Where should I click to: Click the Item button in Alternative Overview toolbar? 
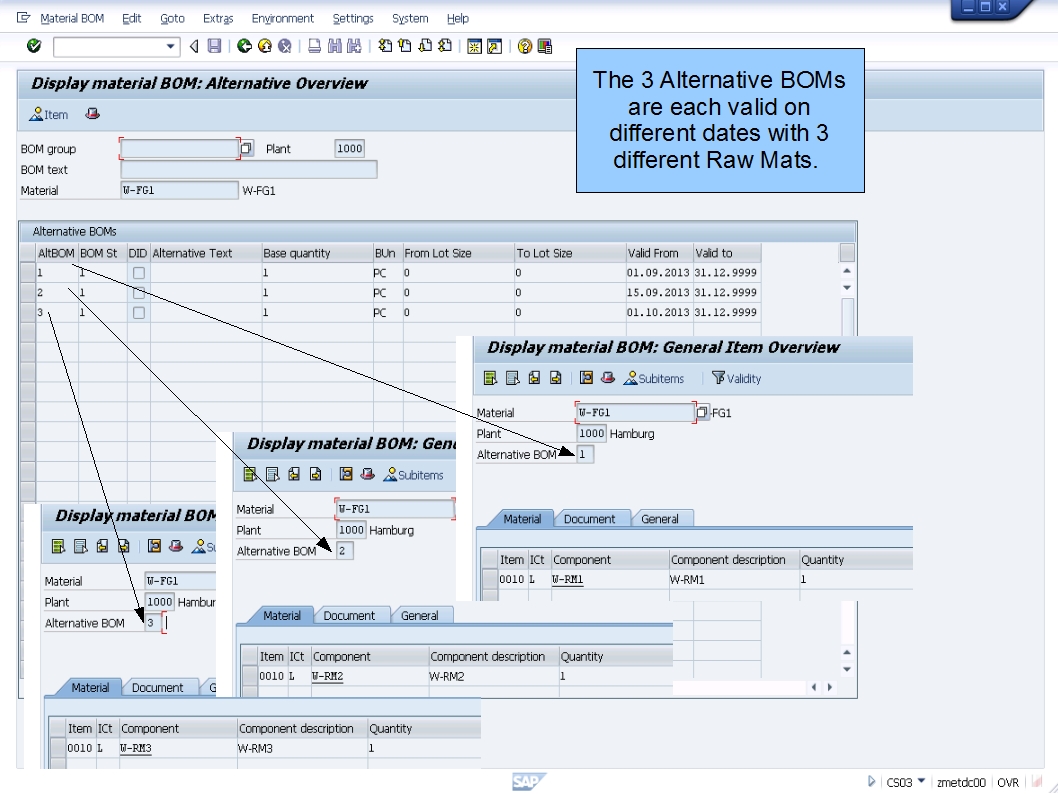point(49,115)
